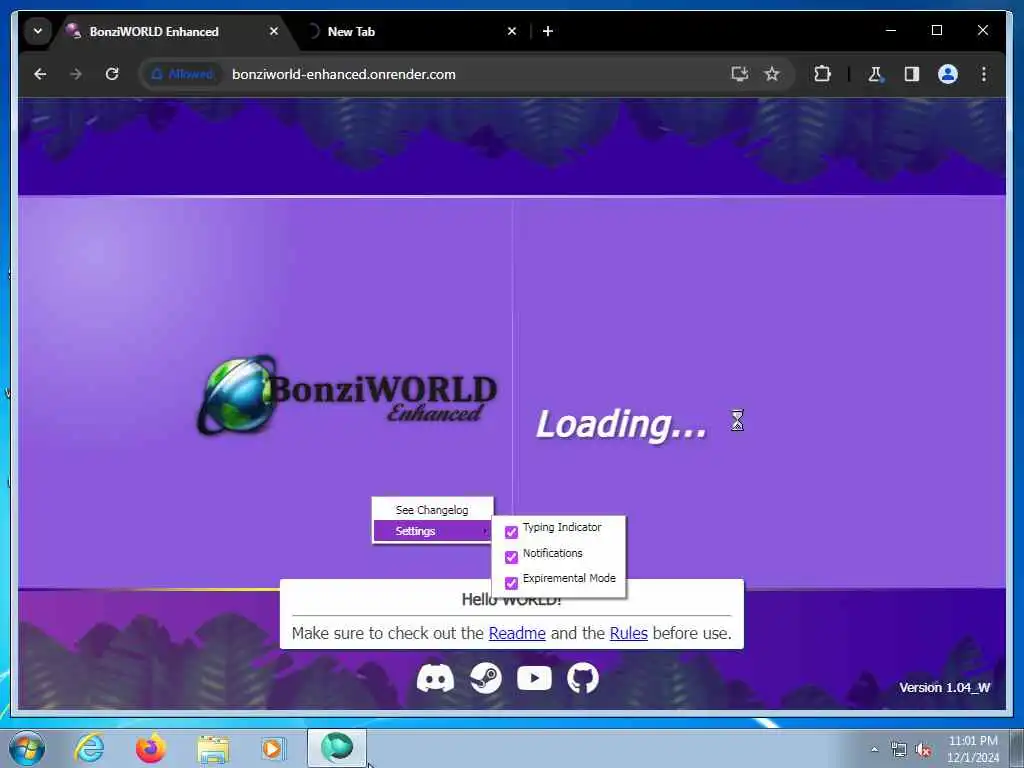Open the Steam icon link
1024x768 pixels.
[485, 678]
